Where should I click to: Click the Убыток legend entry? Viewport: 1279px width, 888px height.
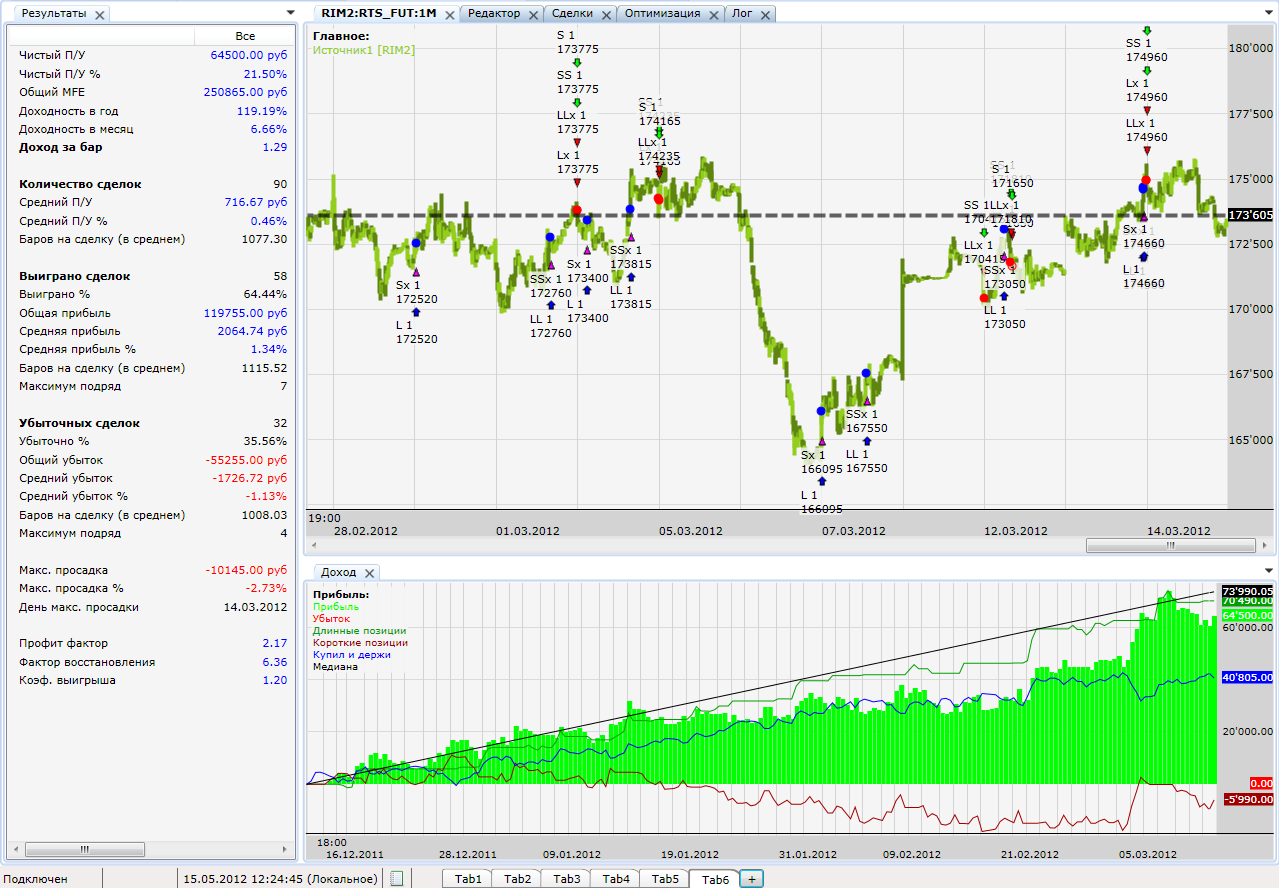click(x=333, y=619)
